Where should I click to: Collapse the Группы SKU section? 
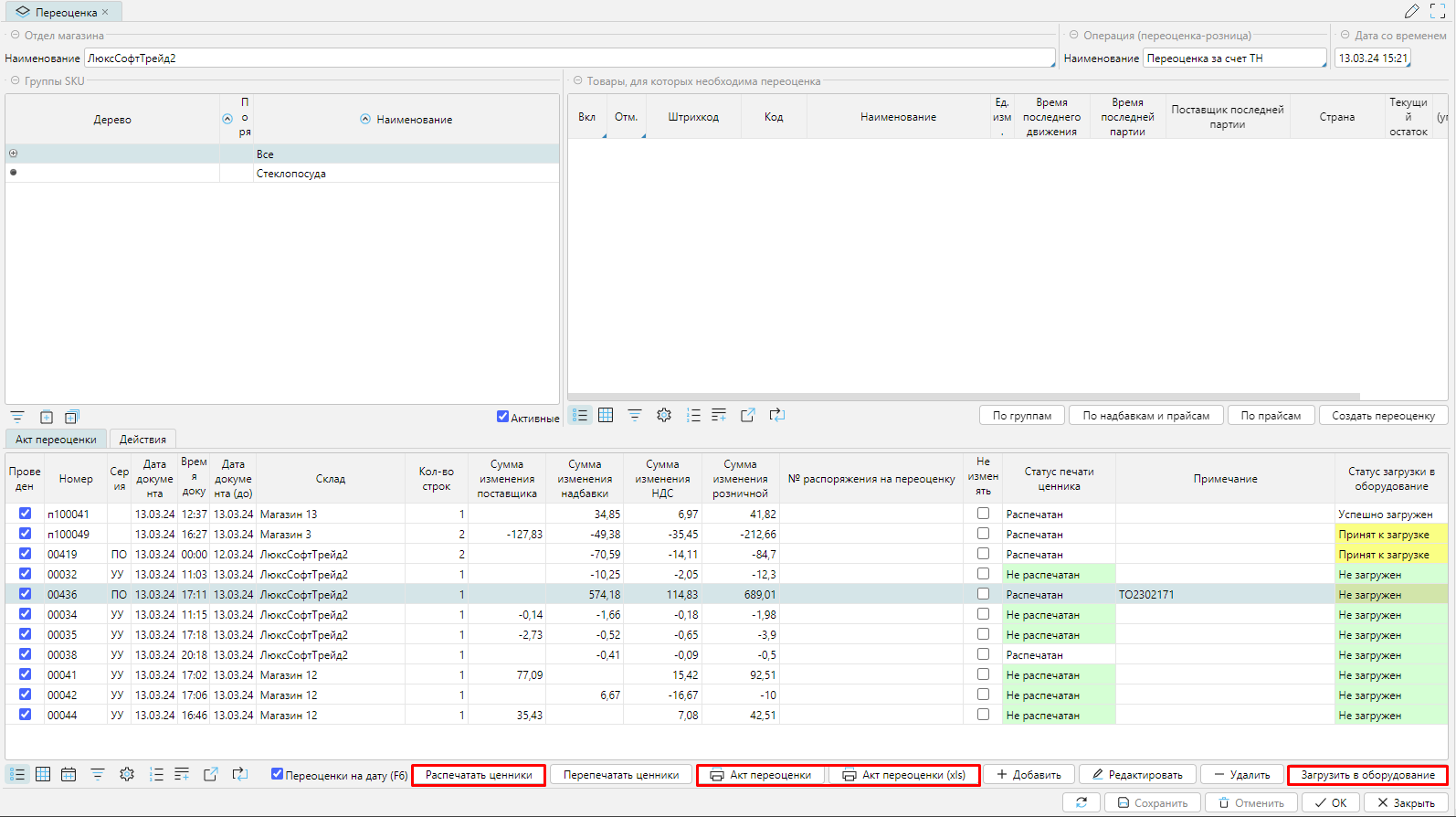15,80
